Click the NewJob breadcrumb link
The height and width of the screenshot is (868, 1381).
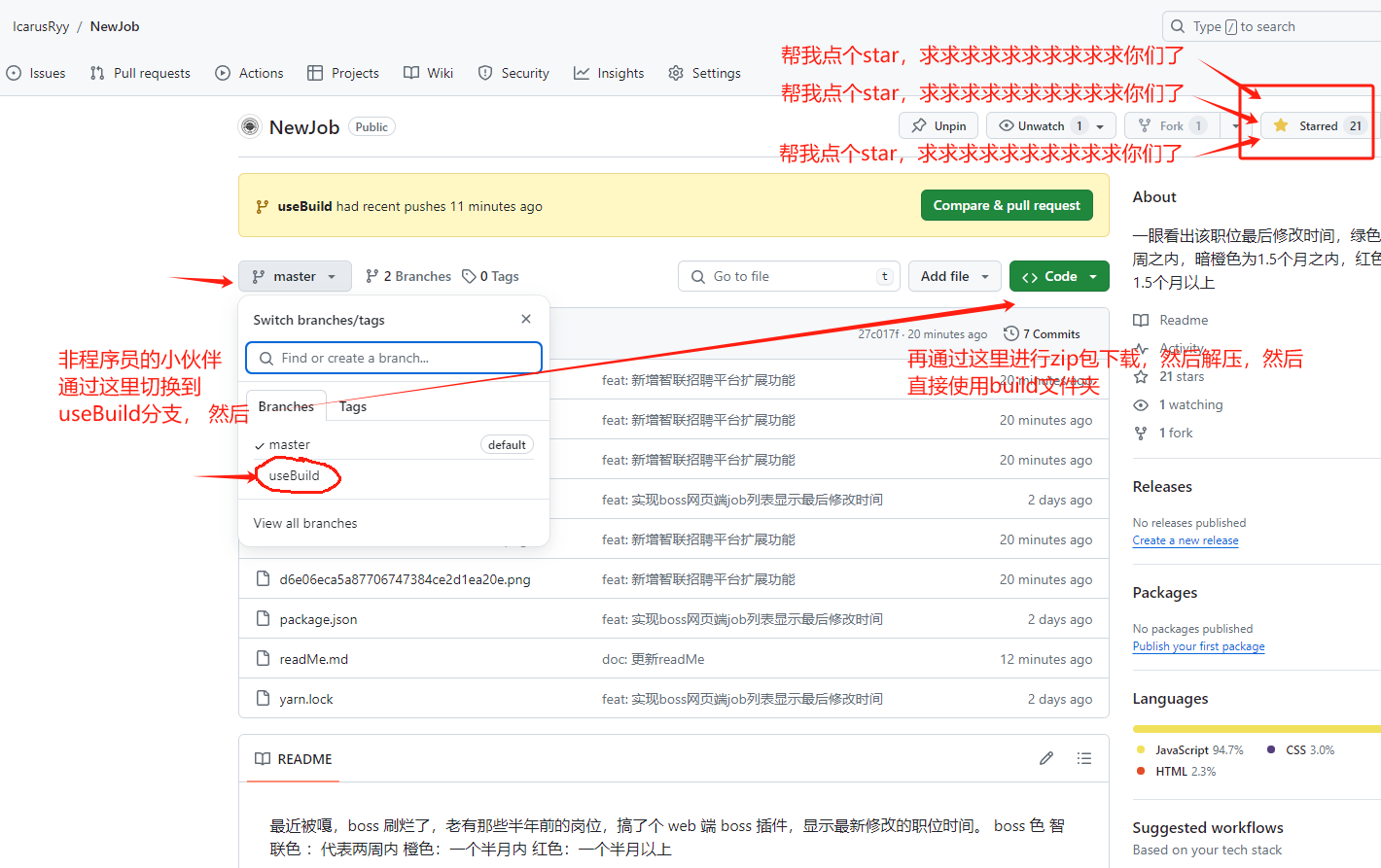click(x=115, y=26)
